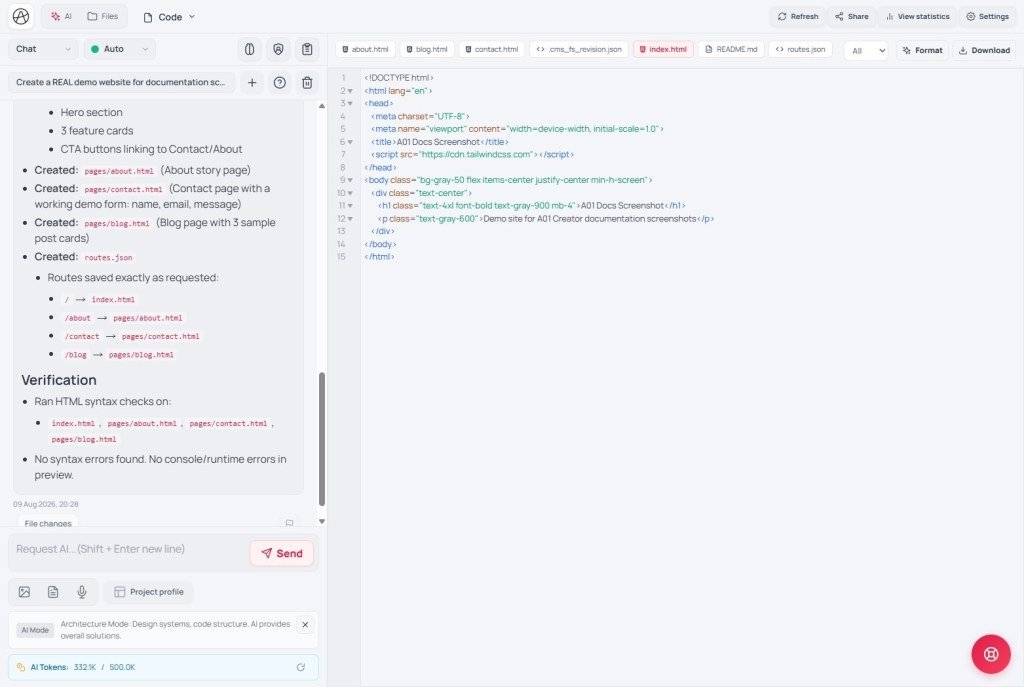
Task: Collapse the title fold on line 6
Action: pos(350,142)
